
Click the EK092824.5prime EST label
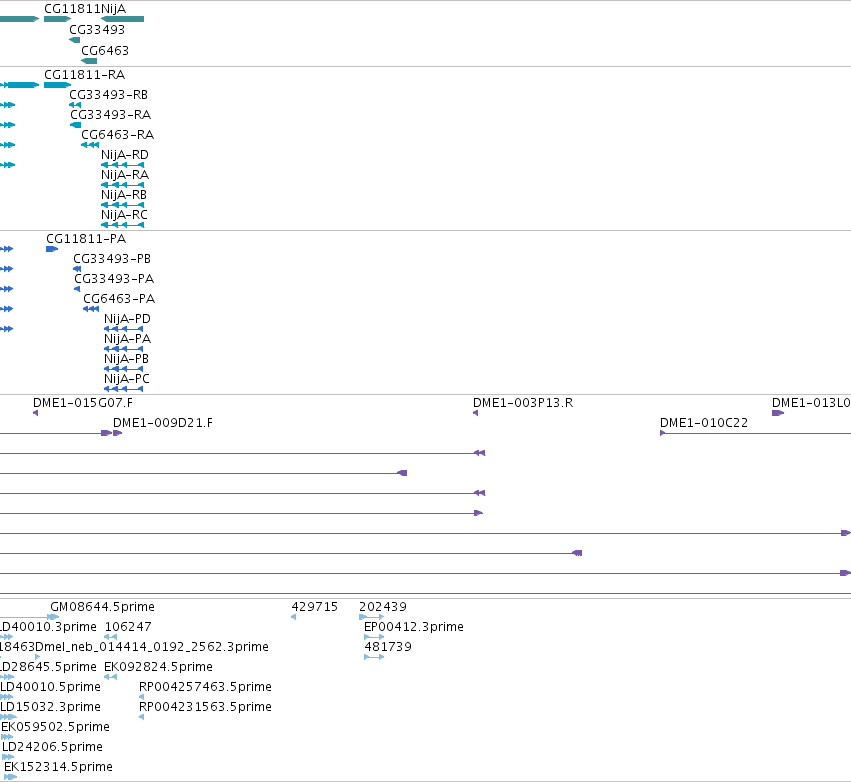(x=158, y=667)
